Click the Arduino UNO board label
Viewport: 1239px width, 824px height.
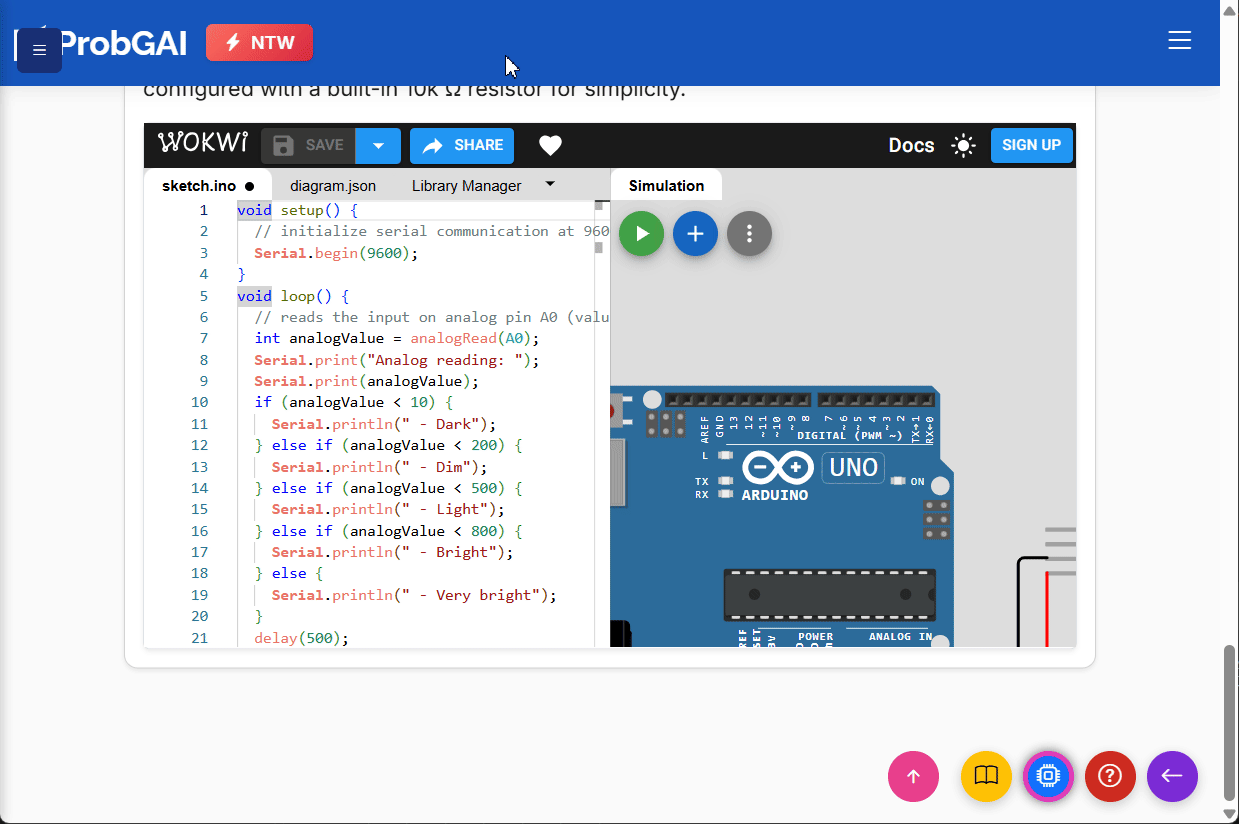click(853, 467)
